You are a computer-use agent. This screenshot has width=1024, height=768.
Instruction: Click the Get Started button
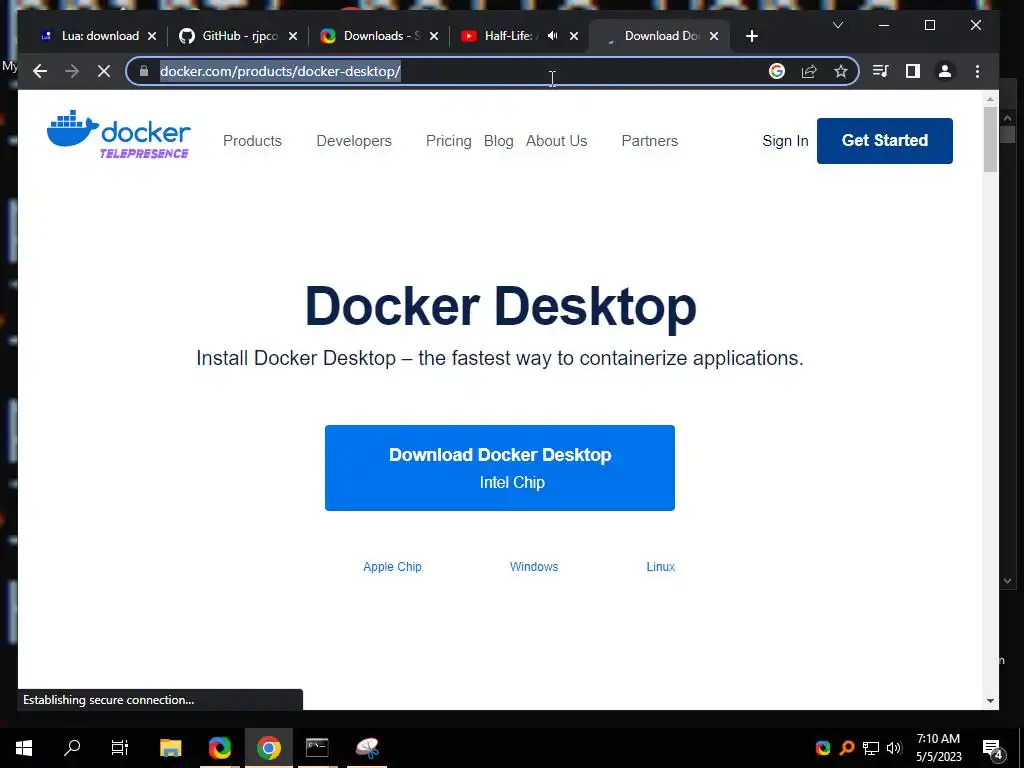point(885,140)
